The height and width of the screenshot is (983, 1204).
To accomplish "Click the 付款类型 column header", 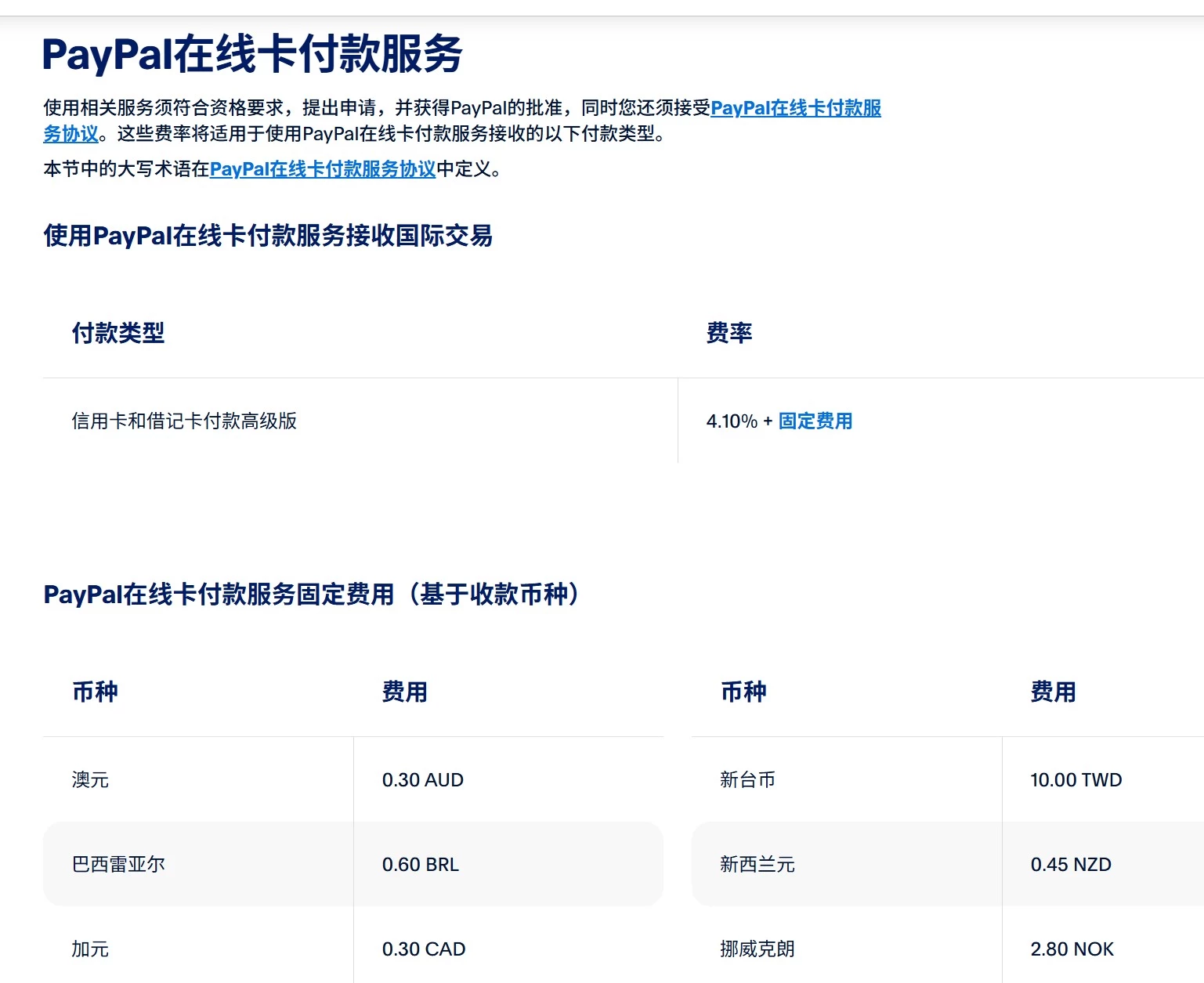I will [x=118, y=334].
